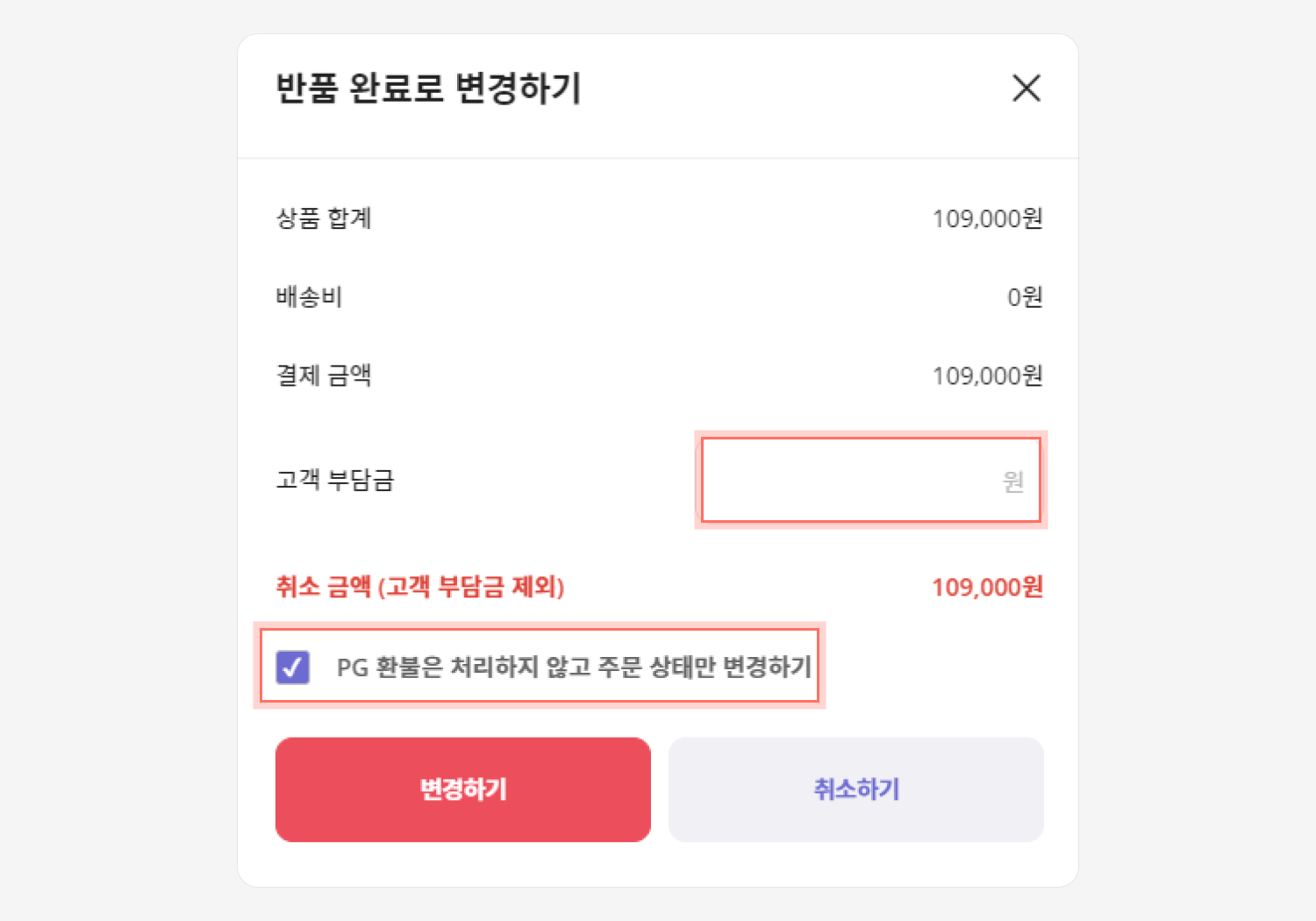Click the 결제 금액 value 109,000원
Image resolution: width=1316 pixels, height=921 pixels.
pyautogui.click(x=987, y=376)
